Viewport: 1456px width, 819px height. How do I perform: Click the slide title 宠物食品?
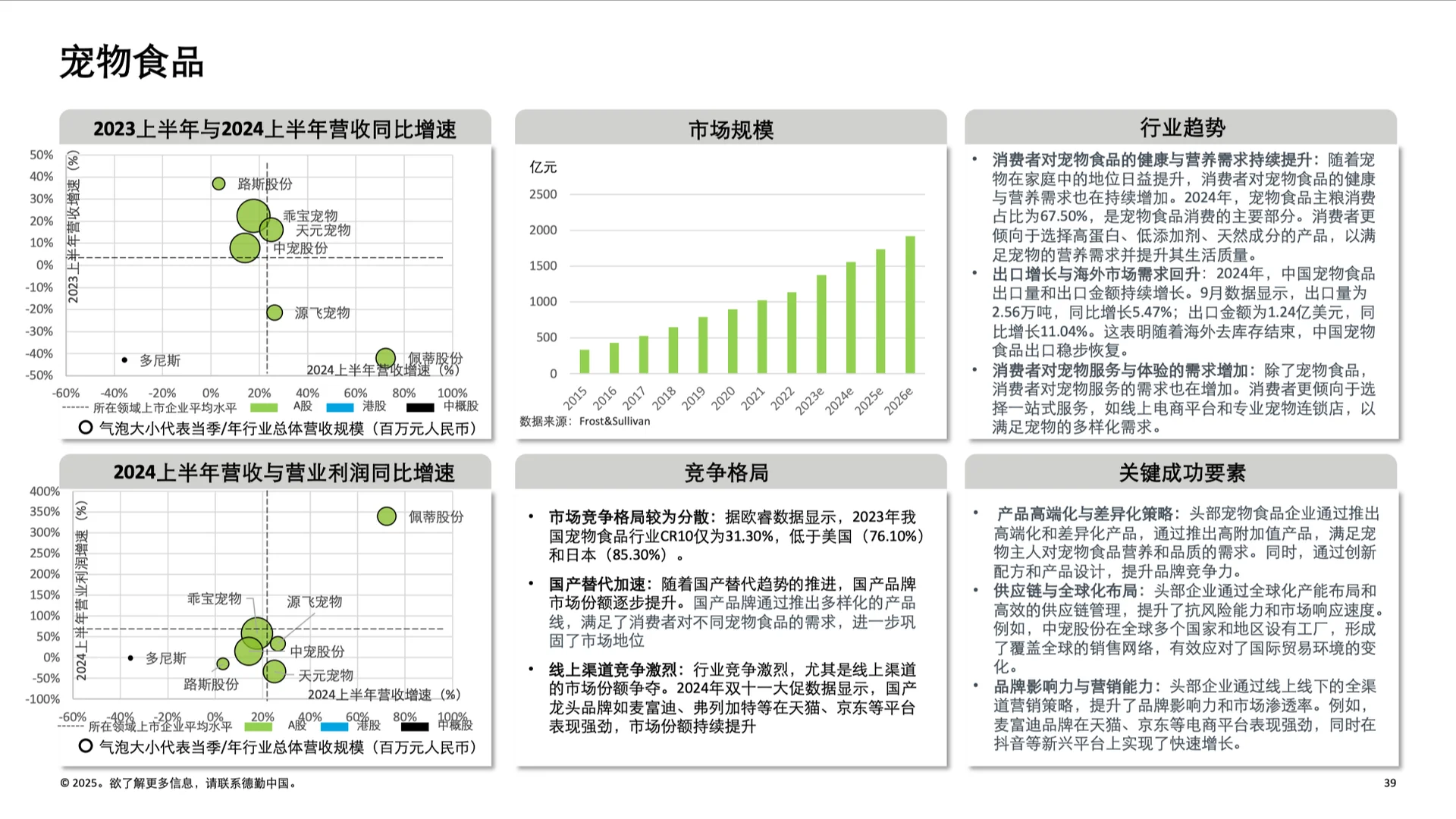coord(132,61)
